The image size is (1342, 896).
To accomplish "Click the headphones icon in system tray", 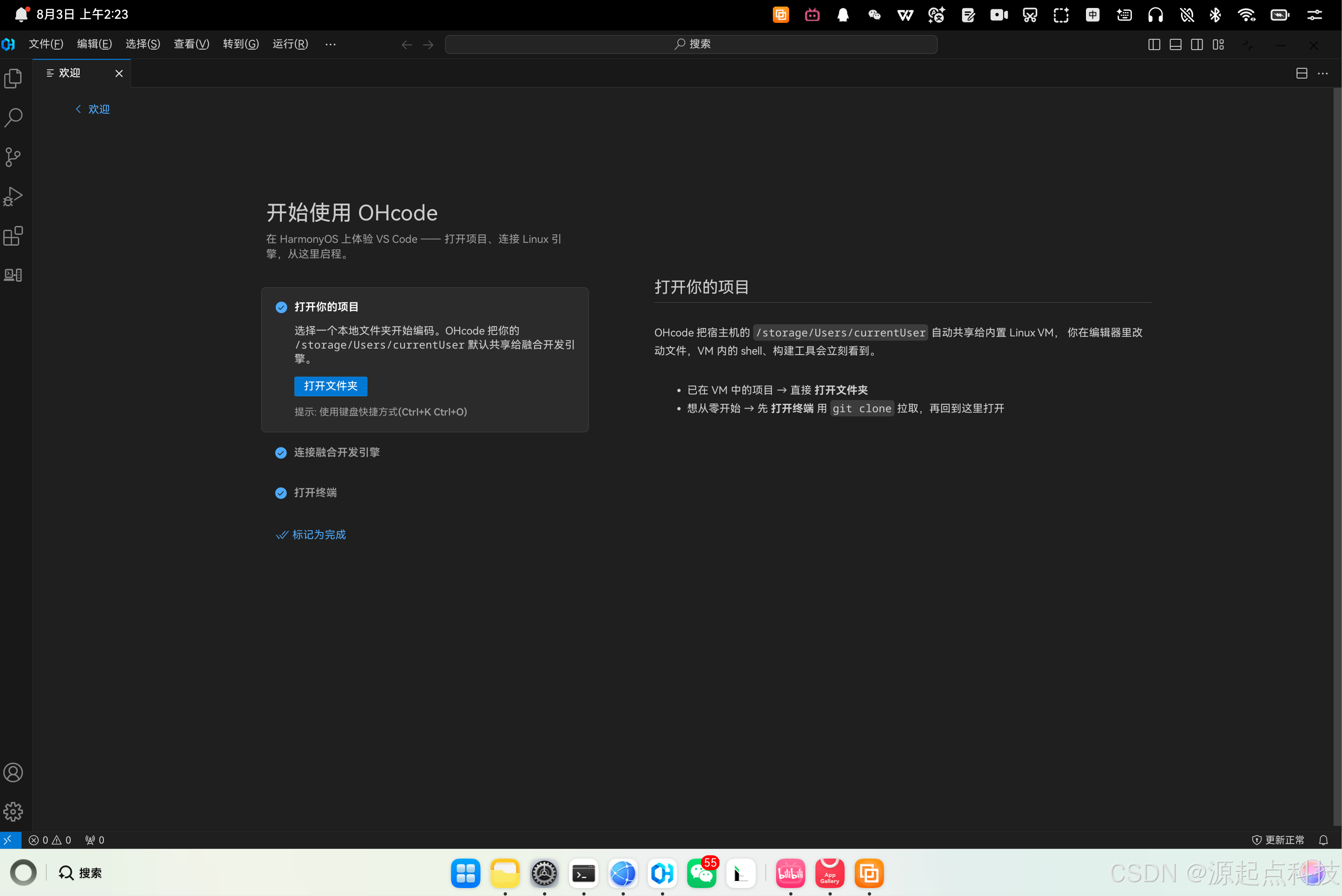I will 1155,15.
